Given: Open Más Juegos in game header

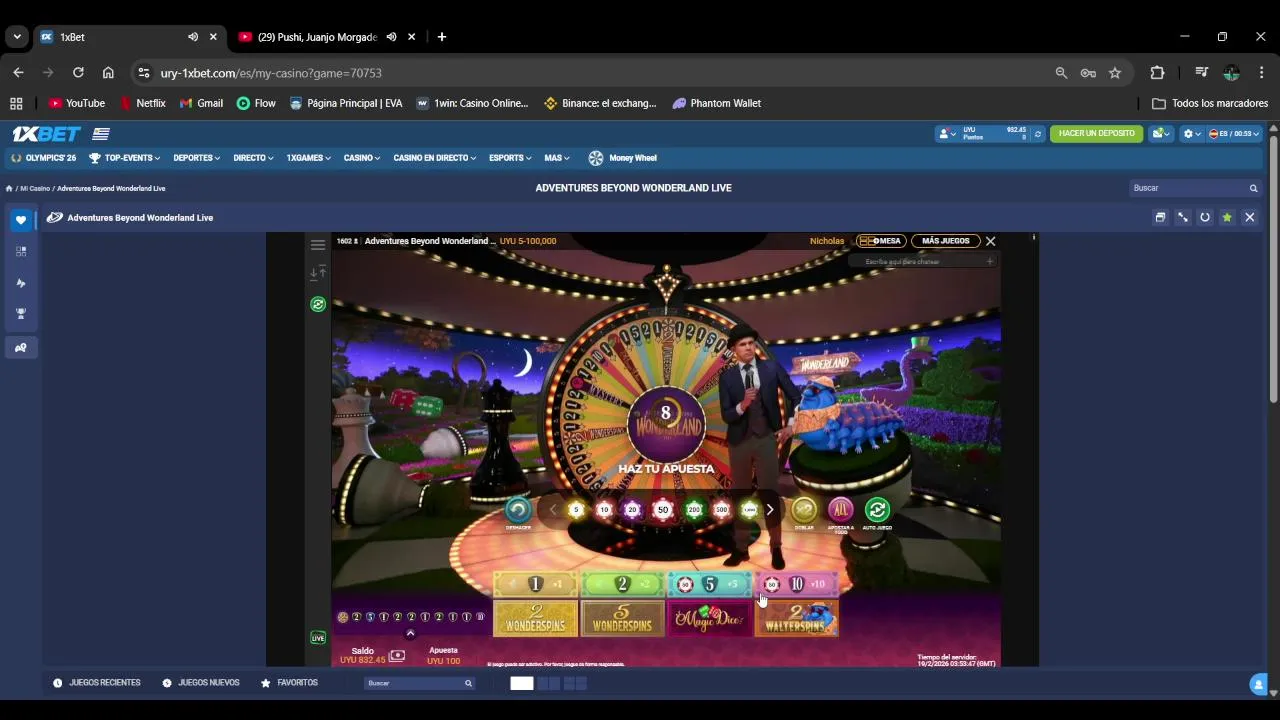Looking at the screenshot, I should pos(946,241).
